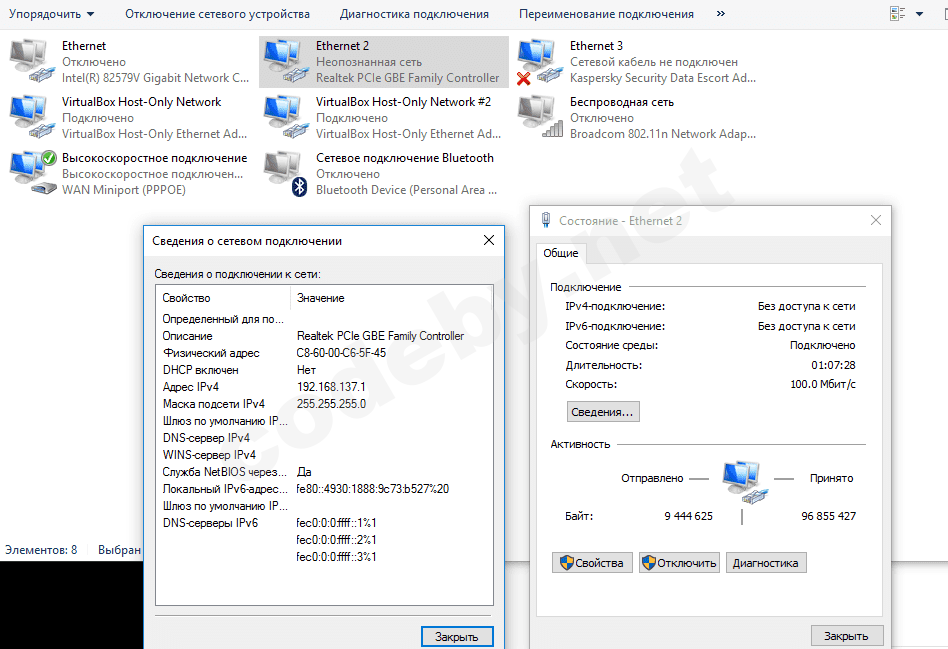Close the Состояние - Ethernet 2 window
The image size is (948, 649).
[x=875, y=220]
